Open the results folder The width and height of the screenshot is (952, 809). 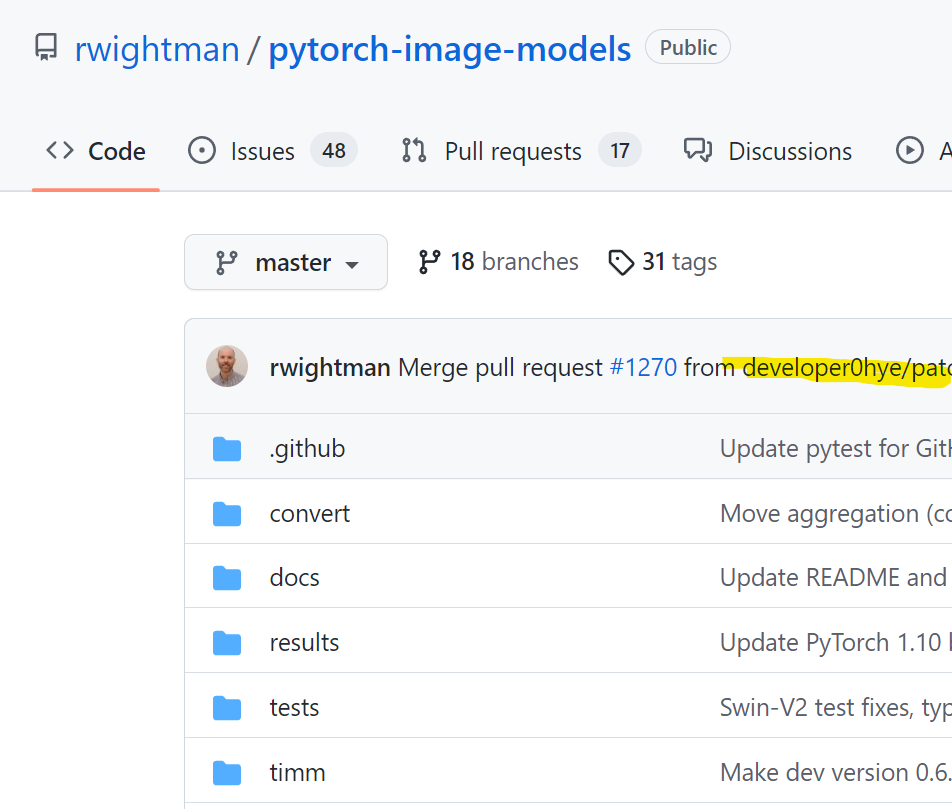(304, 643)
